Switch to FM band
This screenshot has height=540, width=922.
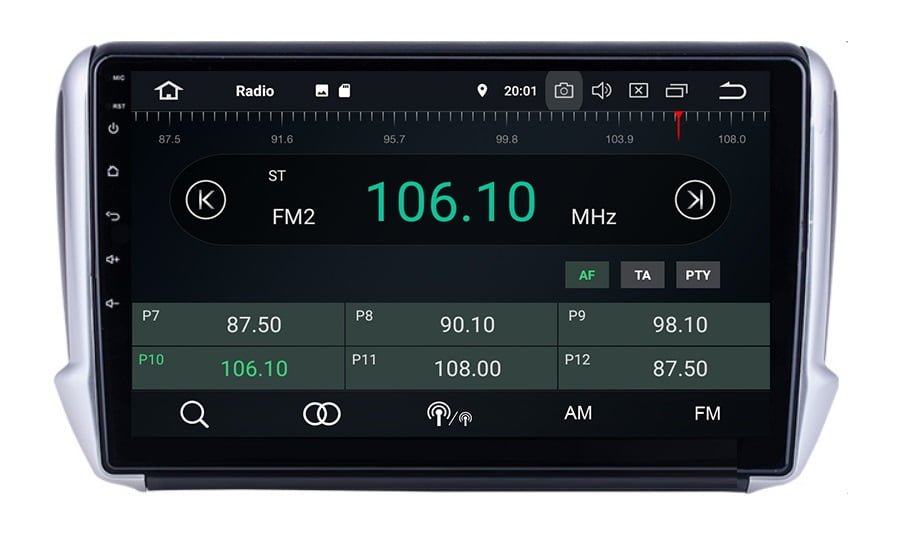click(707, 413)
